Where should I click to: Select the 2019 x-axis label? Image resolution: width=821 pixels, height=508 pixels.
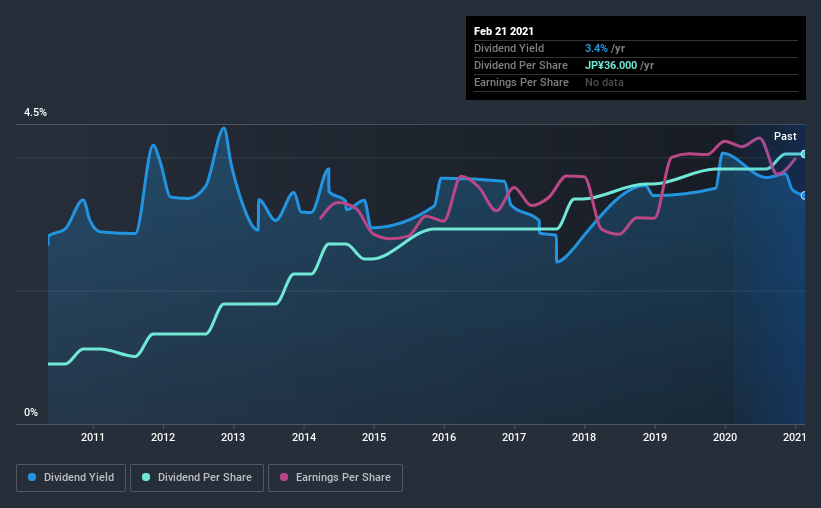click(x=655, y=437)
